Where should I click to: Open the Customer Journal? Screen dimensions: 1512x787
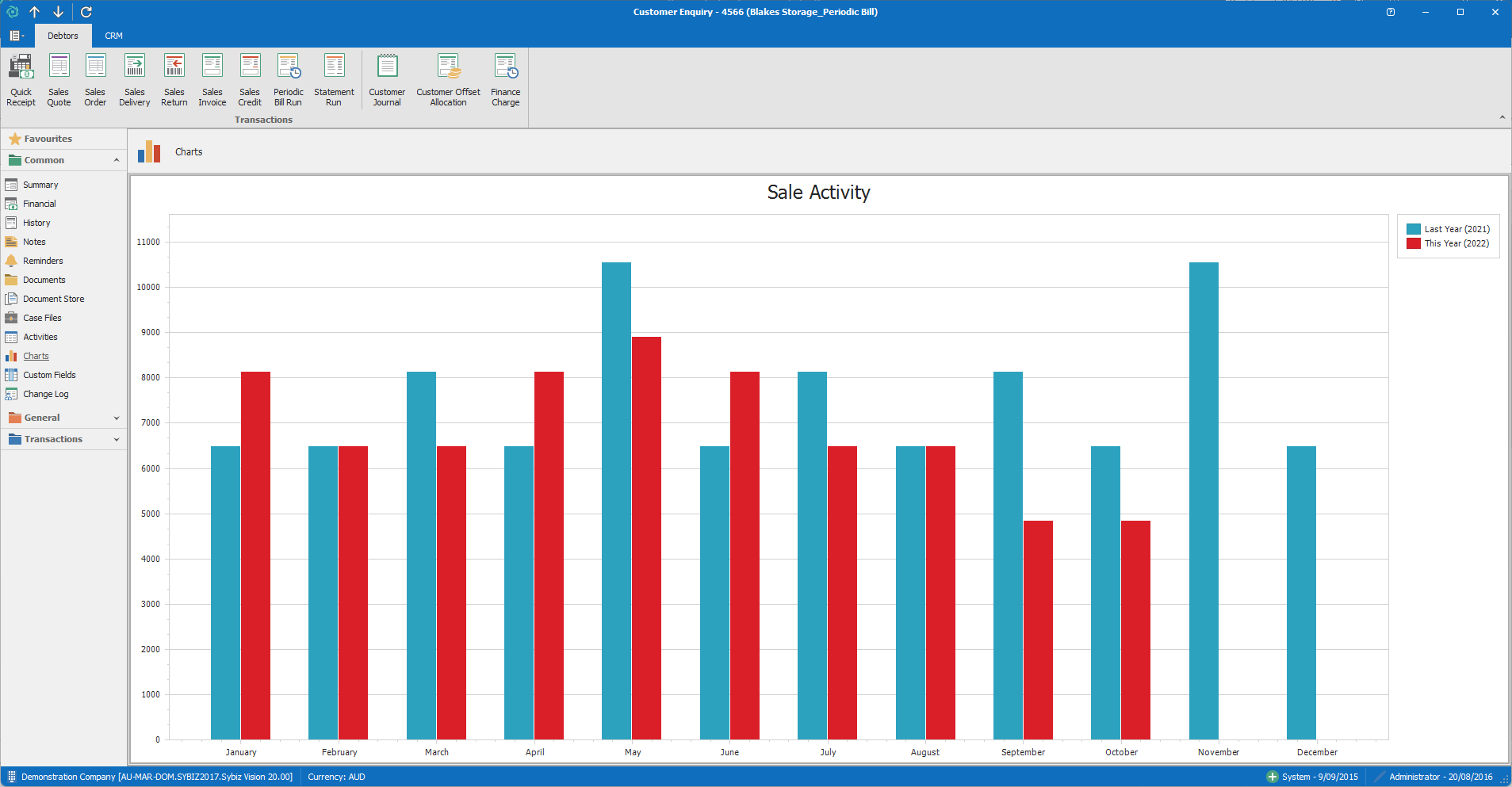[x=387, y=79]
